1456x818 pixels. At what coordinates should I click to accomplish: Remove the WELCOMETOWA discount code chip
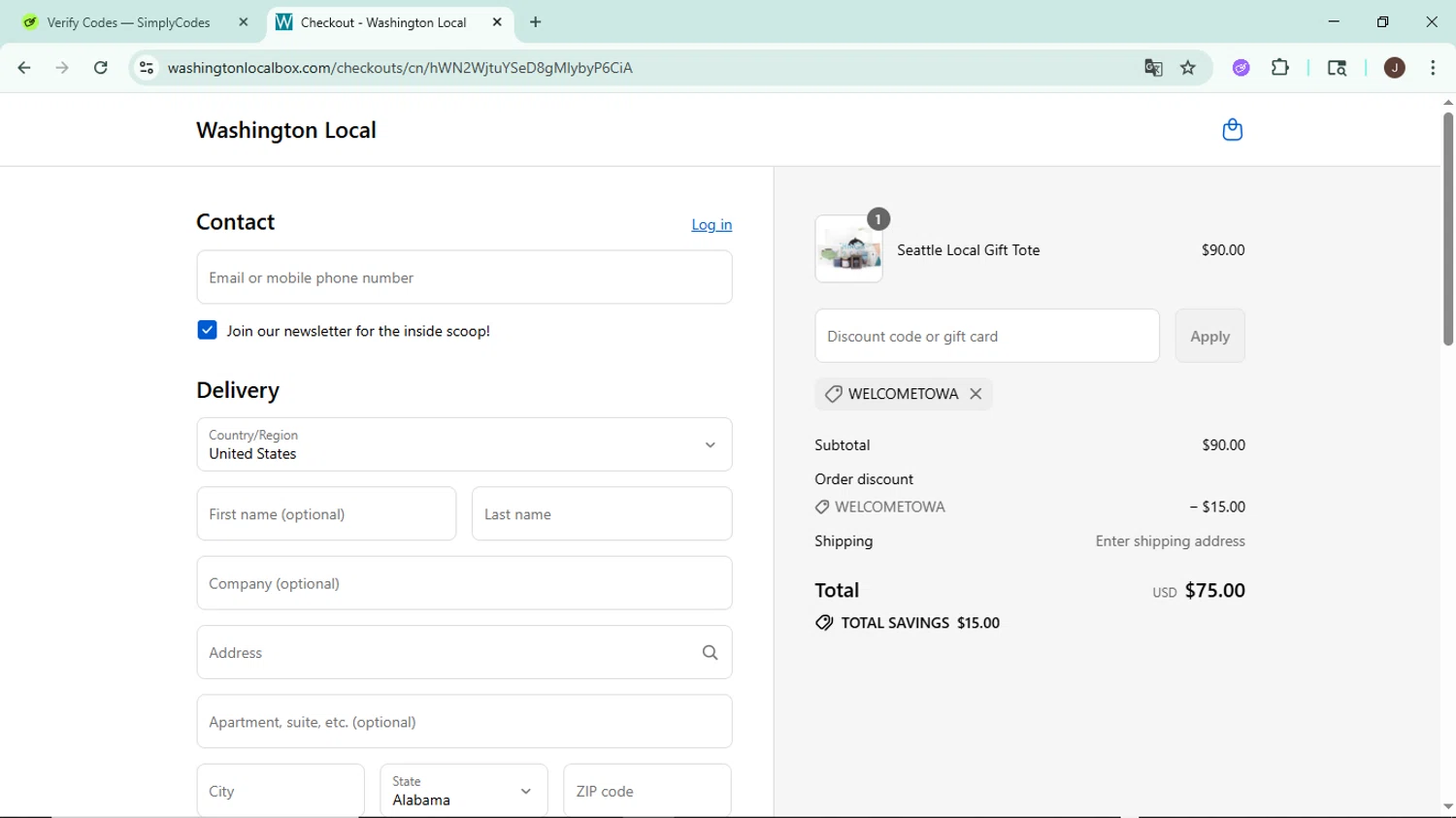(x=976, y=394)
